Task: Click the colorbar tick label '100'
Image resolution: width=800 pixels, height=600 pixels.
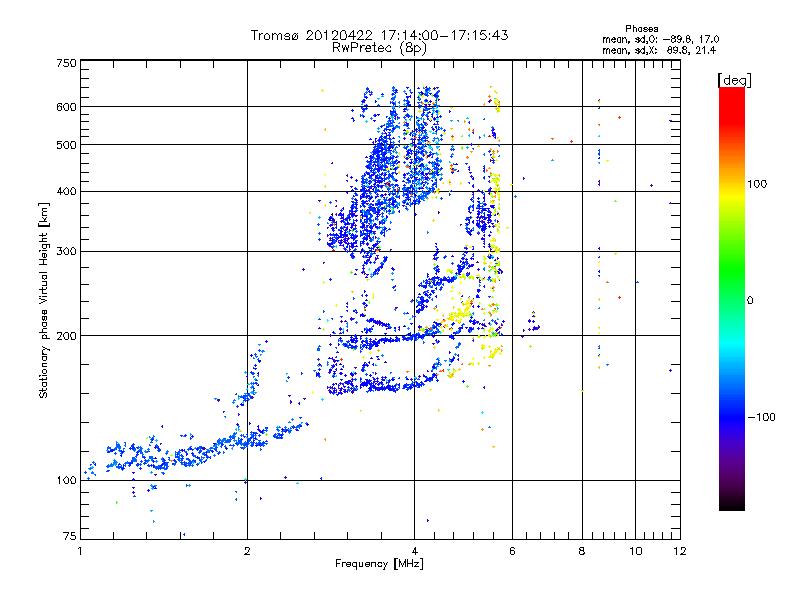Action: (757, 184)
